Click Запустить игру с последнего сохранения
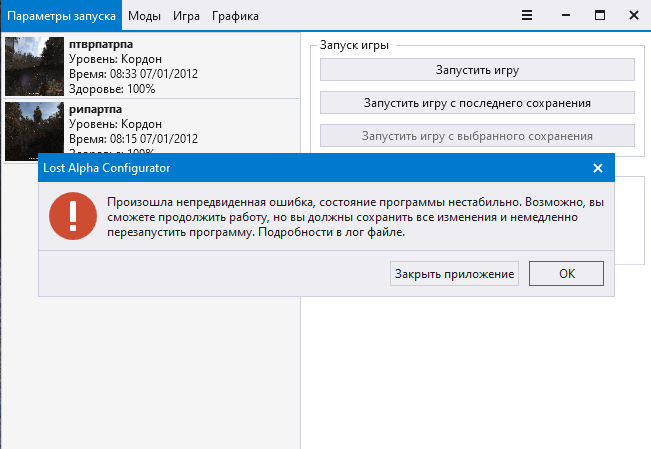 click(x=477, y=103)
